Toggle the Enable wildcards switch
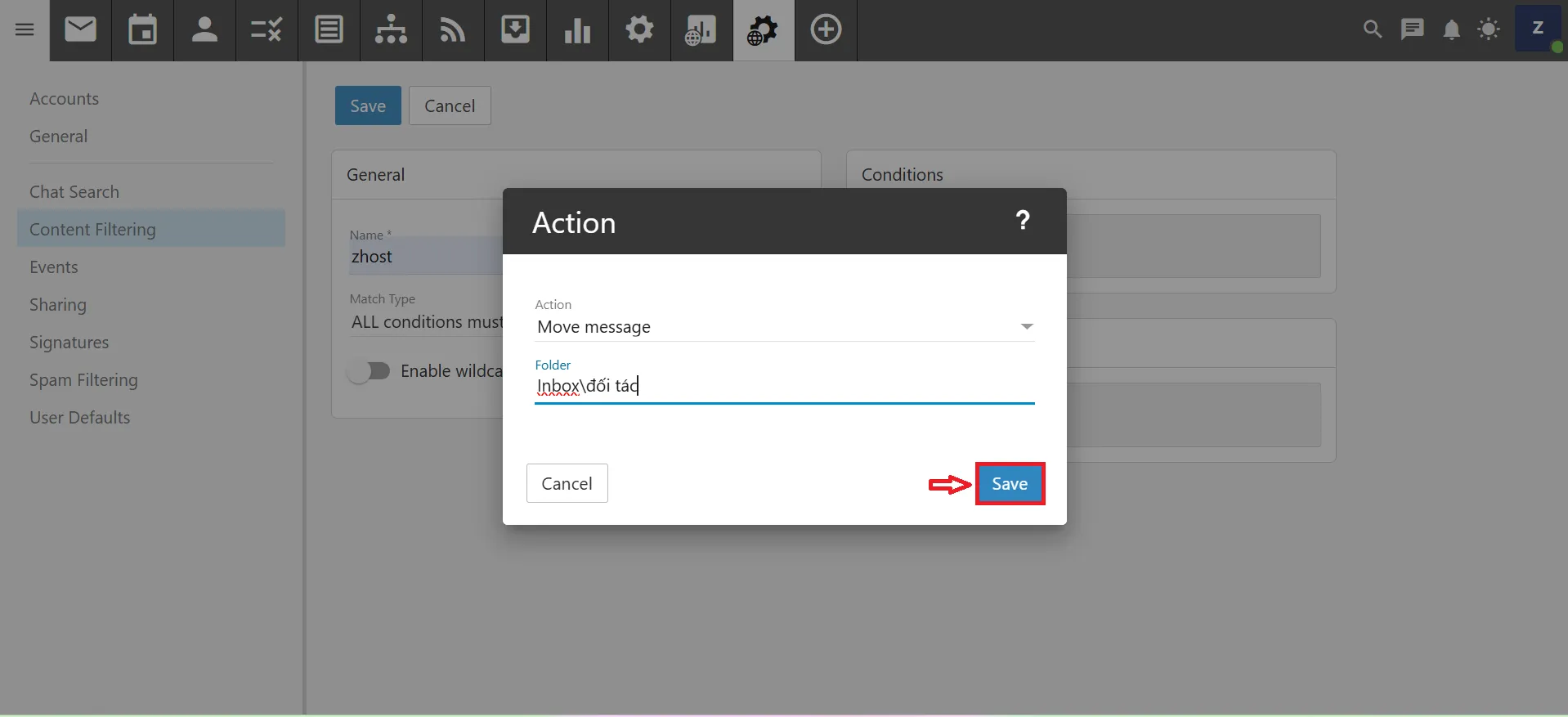 click(370, 371)
